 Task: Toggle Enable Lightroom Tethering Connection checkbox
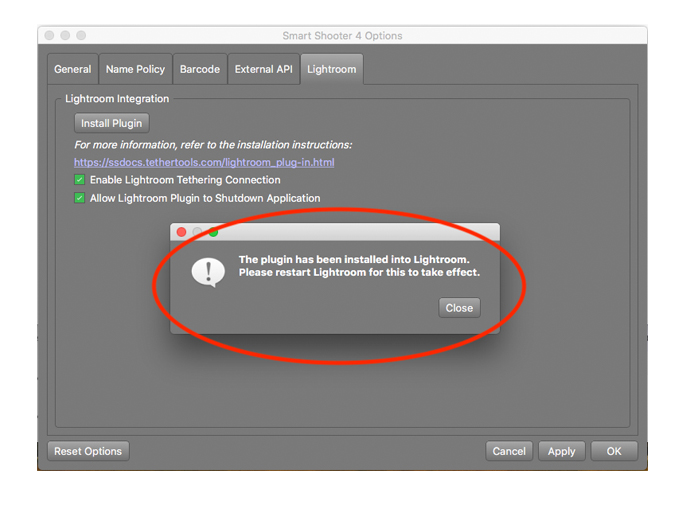pyautogui.click(x=79, y=180)
